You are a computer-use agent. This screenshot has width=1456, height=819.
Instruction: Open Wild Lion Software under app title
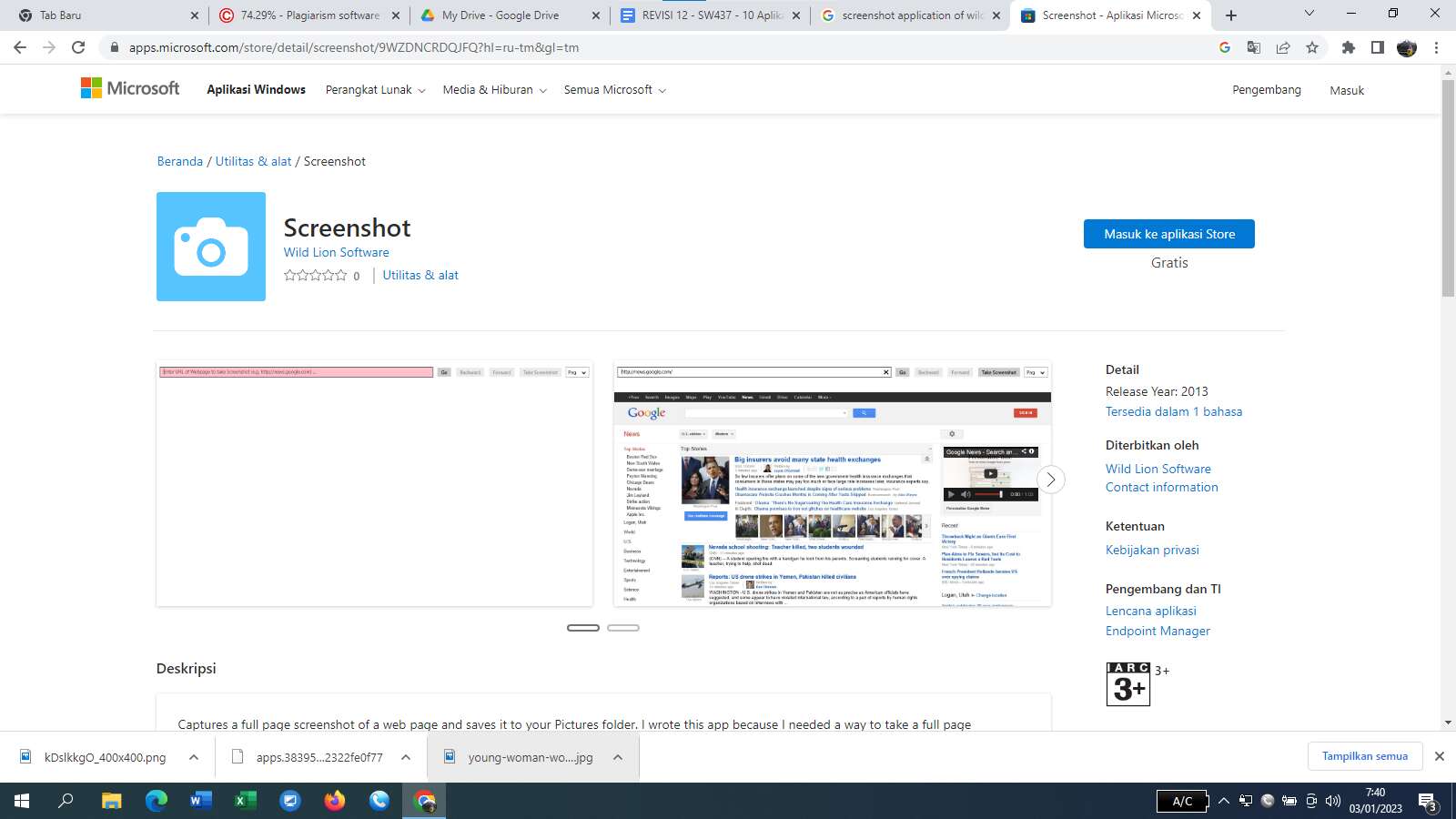(336, 252)
